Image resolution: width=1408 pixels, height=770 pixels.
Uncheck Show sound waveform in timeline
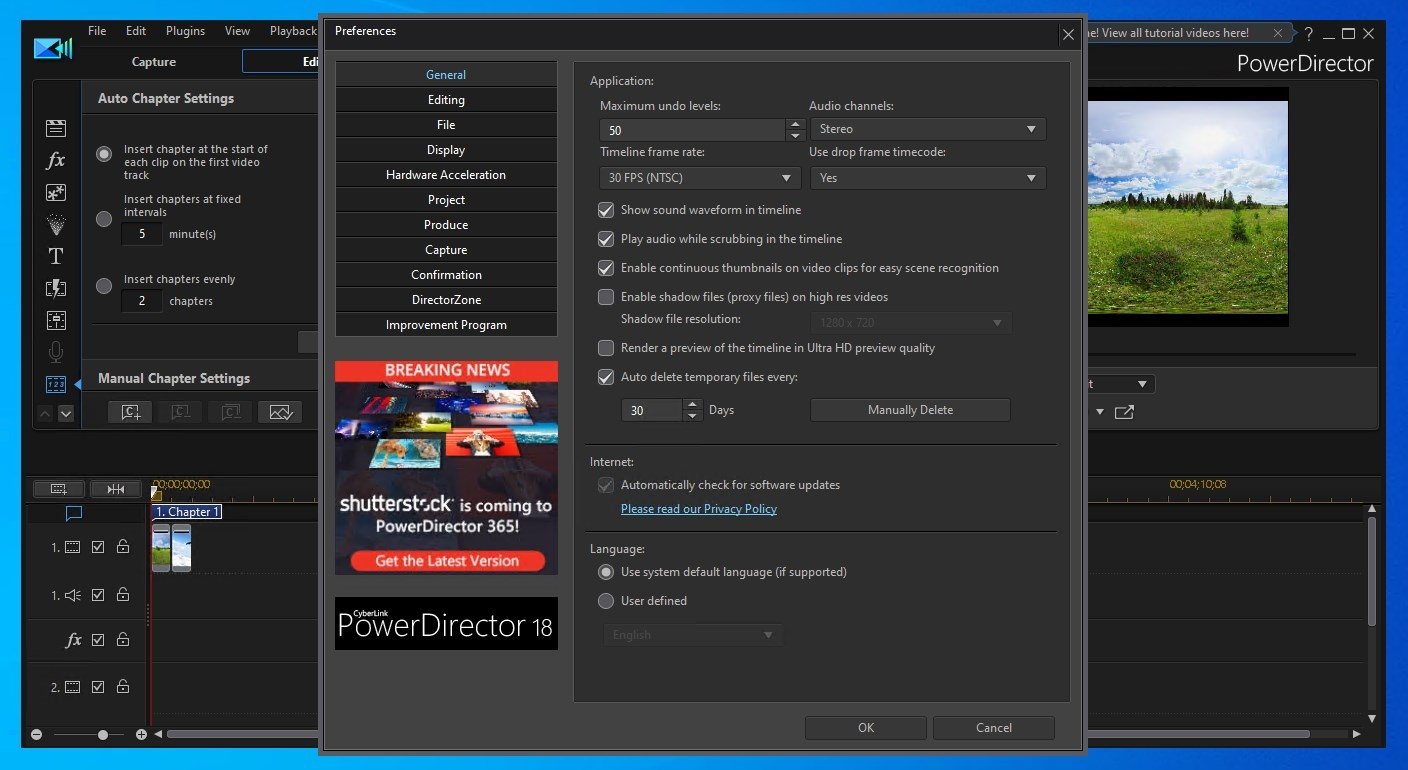tap(606, 210)
